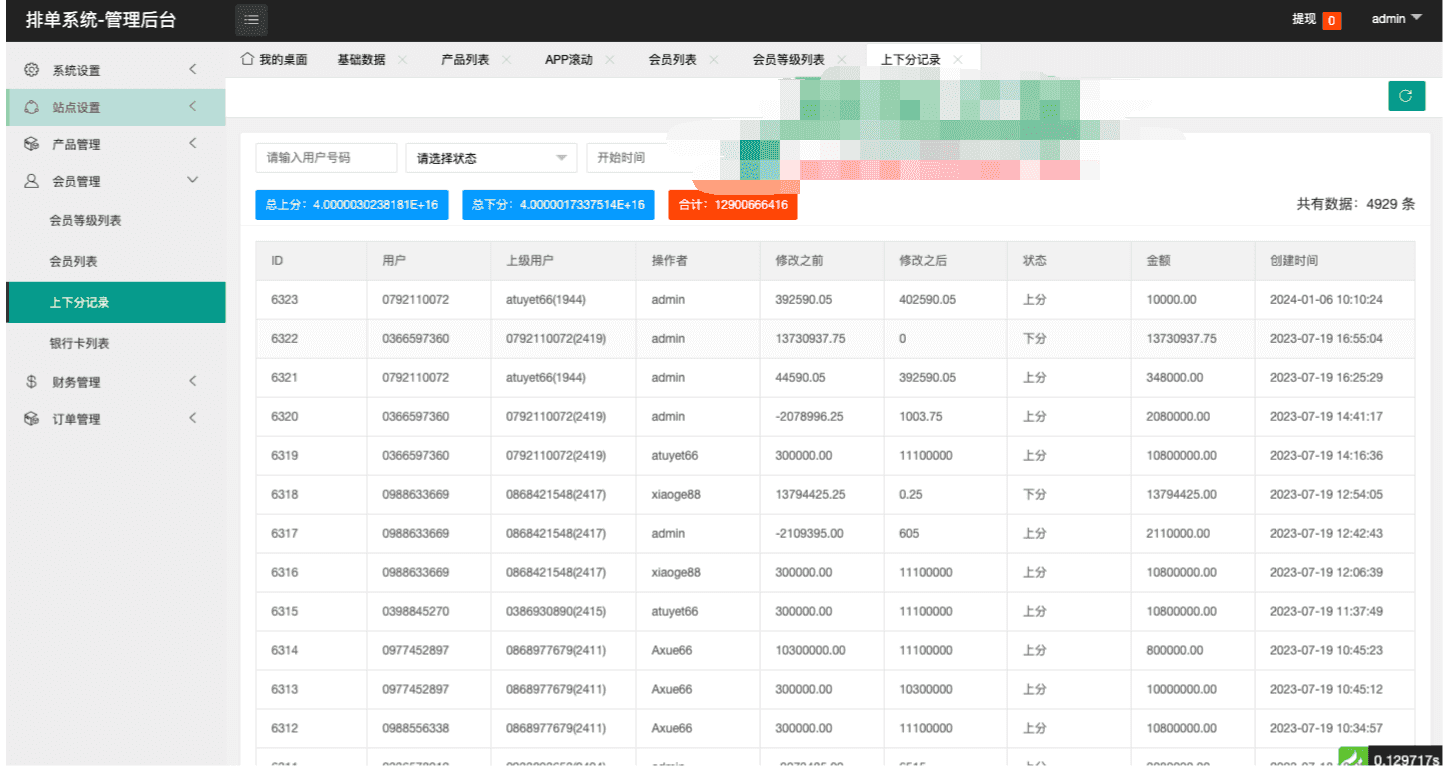Click the 站点设置 sidebar icon
The height and width of the screenshot is (771, 1445).
[32, 107]
